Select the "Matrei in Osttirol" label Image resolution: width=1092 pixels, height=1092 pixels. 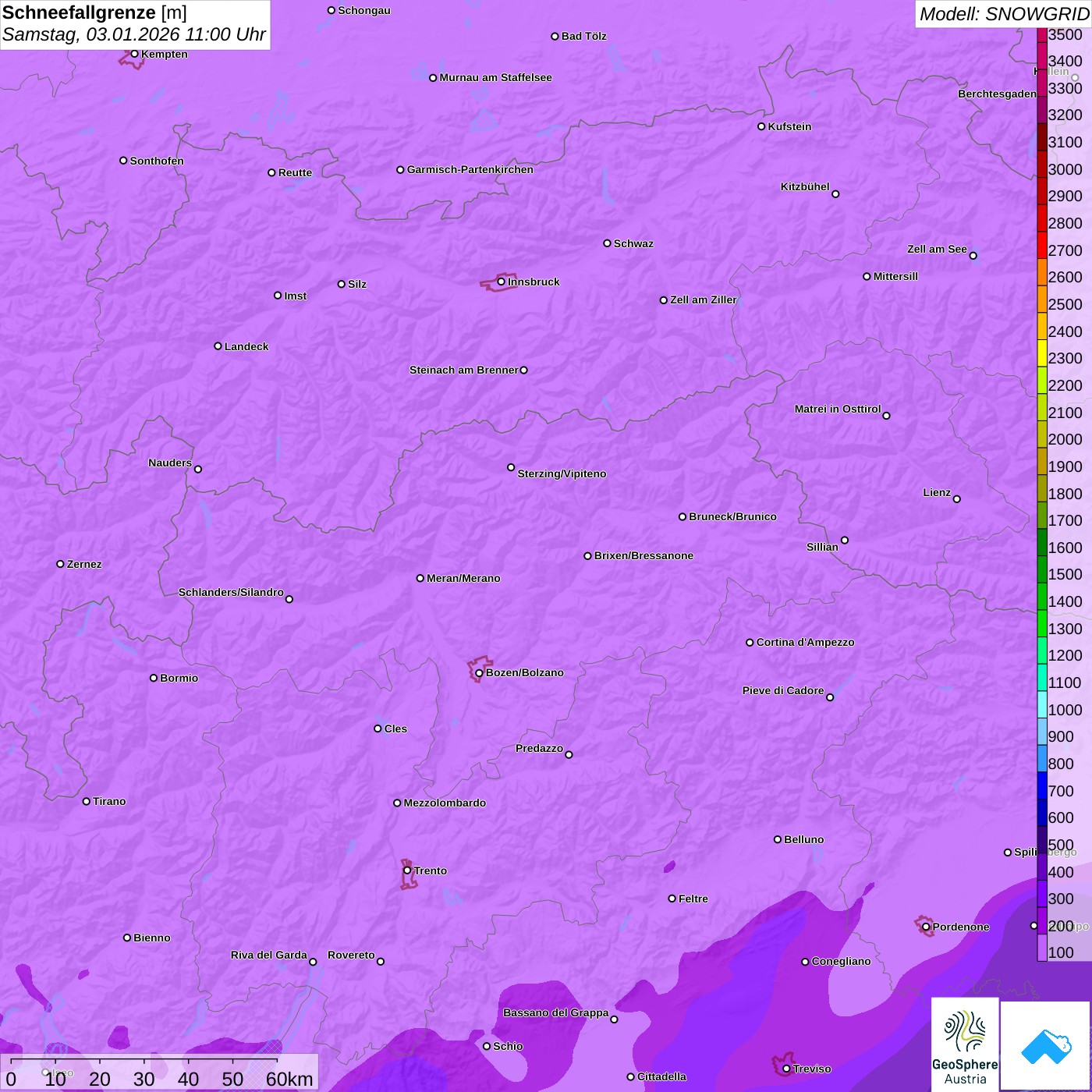point(838,409)
